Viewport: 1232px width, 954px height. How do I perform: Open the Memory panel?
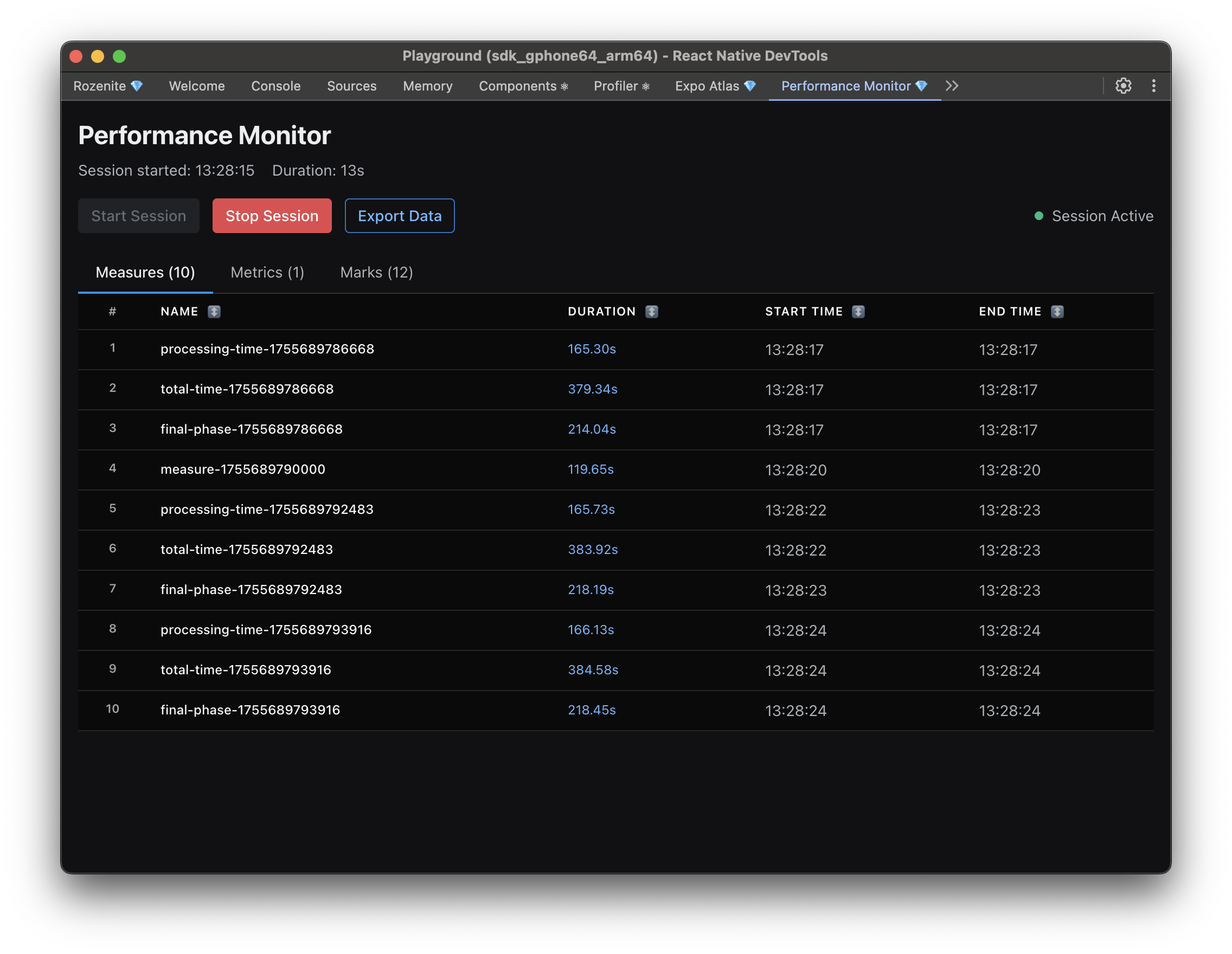point(427,86)
